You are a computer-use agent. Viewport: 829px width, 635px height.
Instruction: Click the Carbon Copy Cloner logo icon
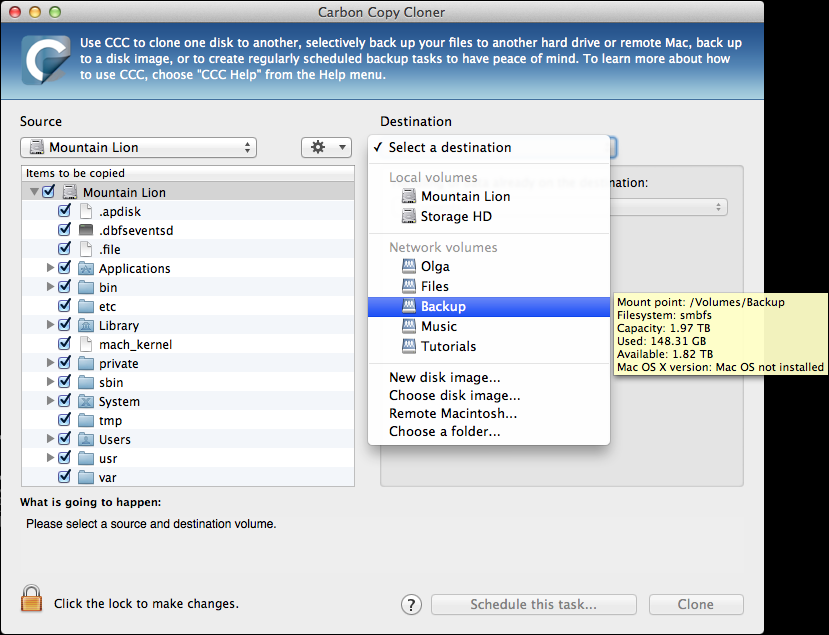tap(45, 59)
